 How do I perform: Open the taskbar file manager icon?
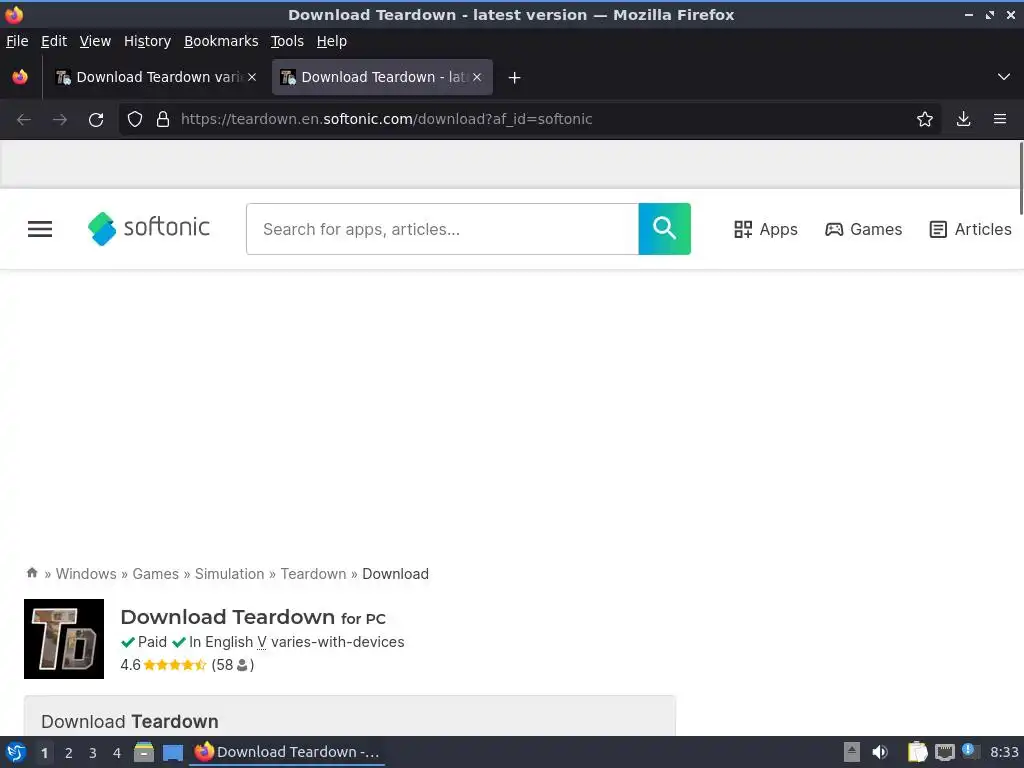pyautogui.click(x=144, y=752)
